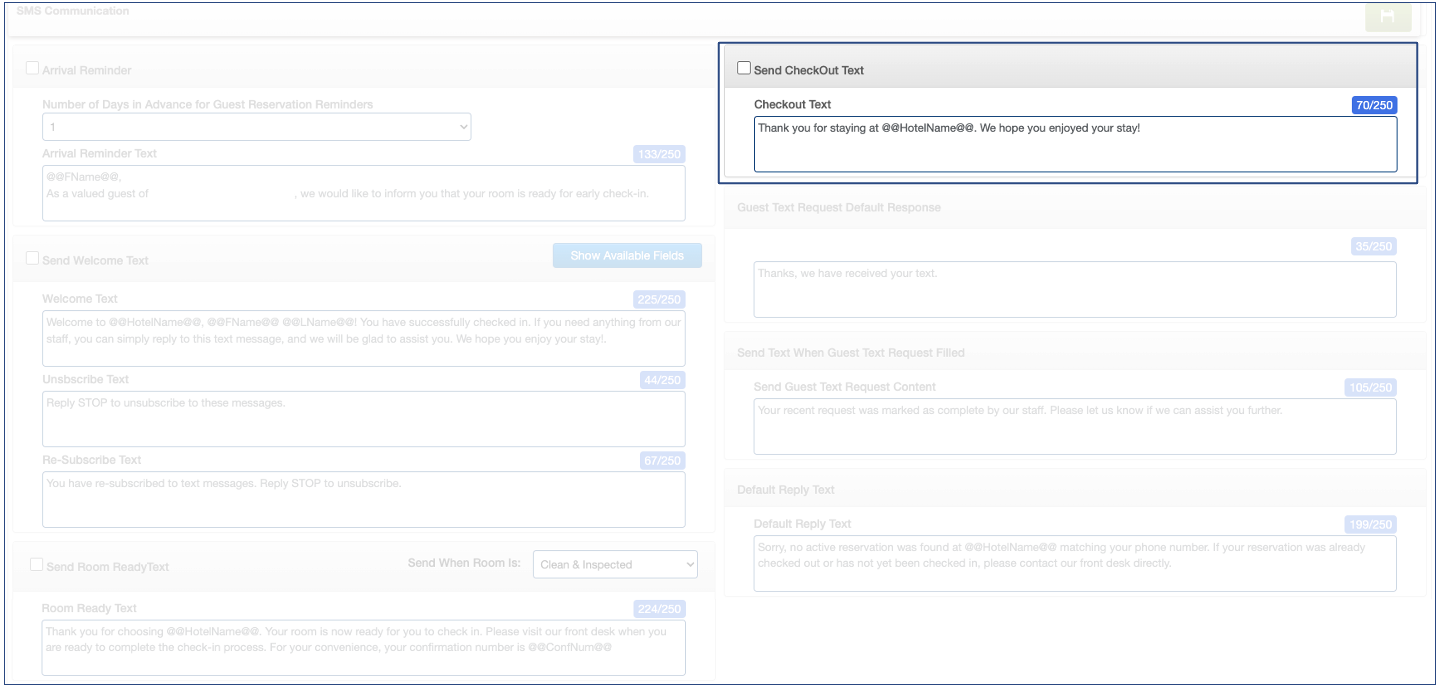1439x690 pixels.
Task: Click inside the Arrival Reminder Text box
Action: pyautogui.click(x=363, y=193)
